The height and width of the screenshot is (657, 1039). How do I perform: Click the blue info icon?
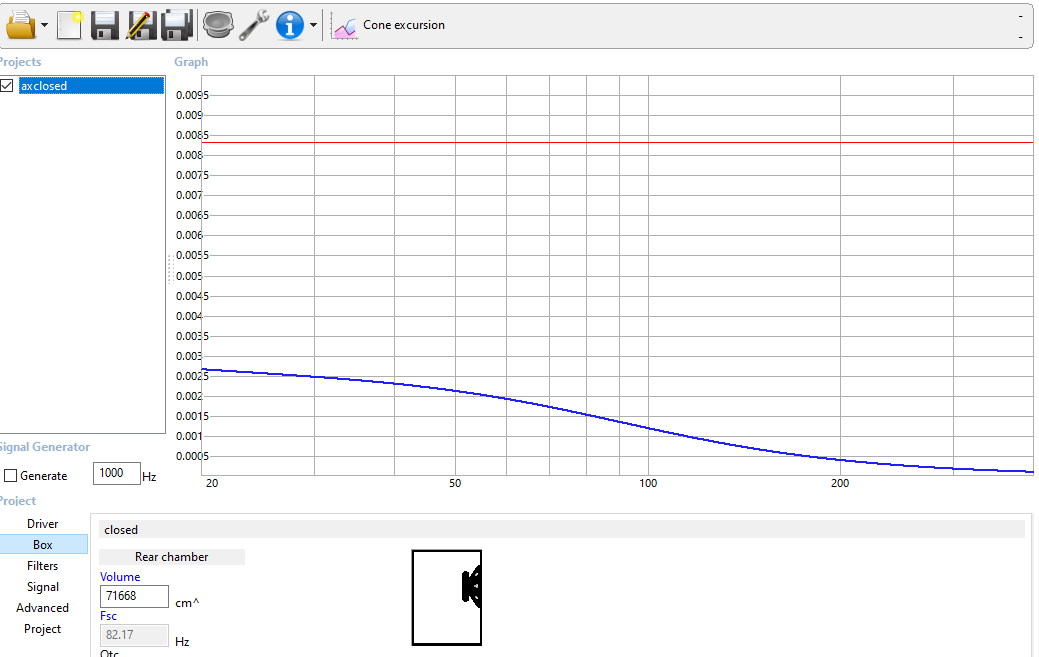click(x=290, y=25)
